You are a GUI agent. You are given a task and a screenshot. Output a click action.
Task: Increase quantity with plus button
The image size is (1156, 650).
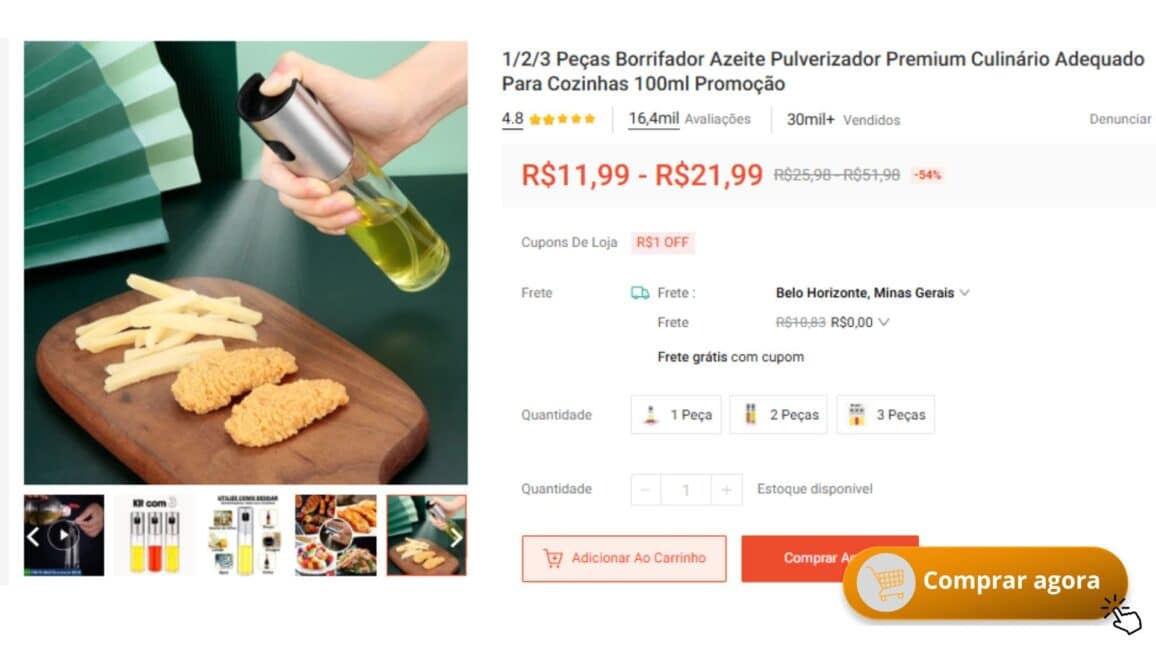coord(726,490)
